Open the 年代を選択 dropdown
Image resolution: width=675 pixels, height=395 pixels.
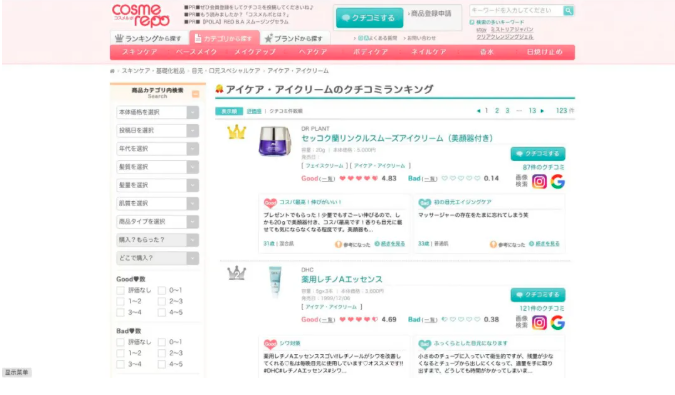pyautogui.click(x=158, y=149)
